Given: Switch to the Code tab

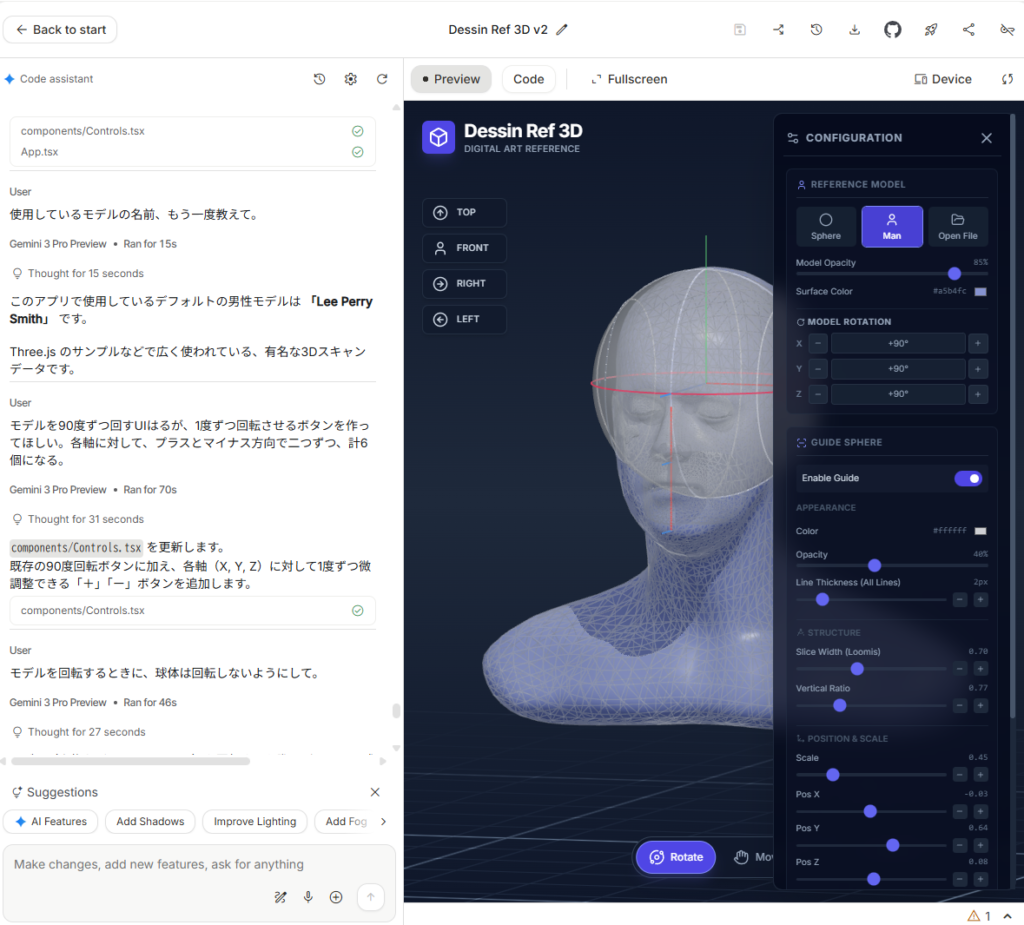Looking at the screenshot, I should coord(528,79).
